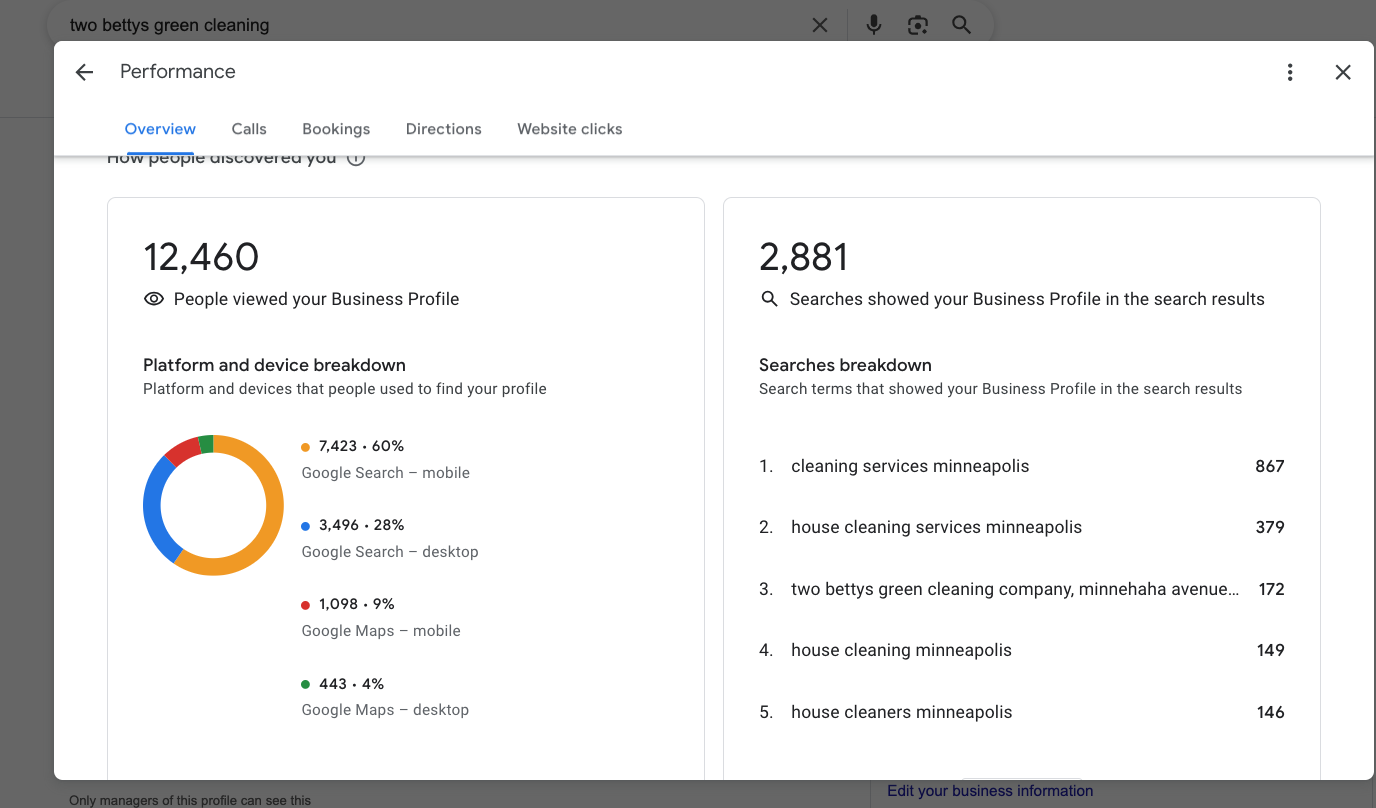Click 'Platform and device breakdown' heading

[274, 365]
